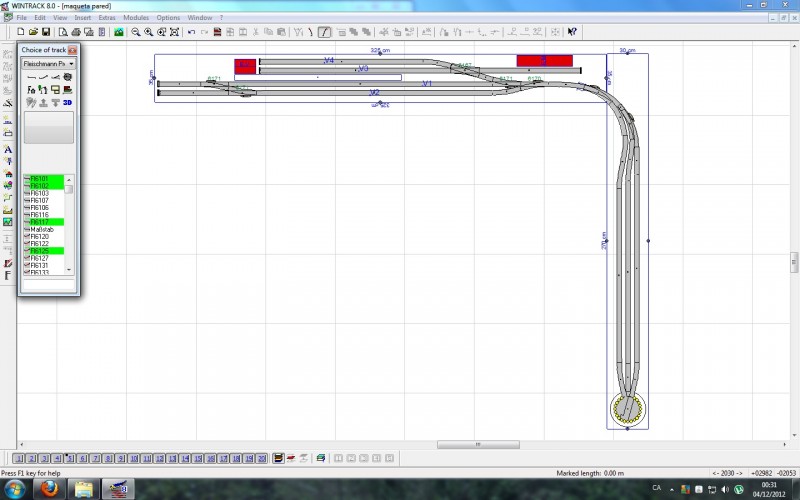
Task: Click the red stacked layers toolbar icon
Action: 217,32
